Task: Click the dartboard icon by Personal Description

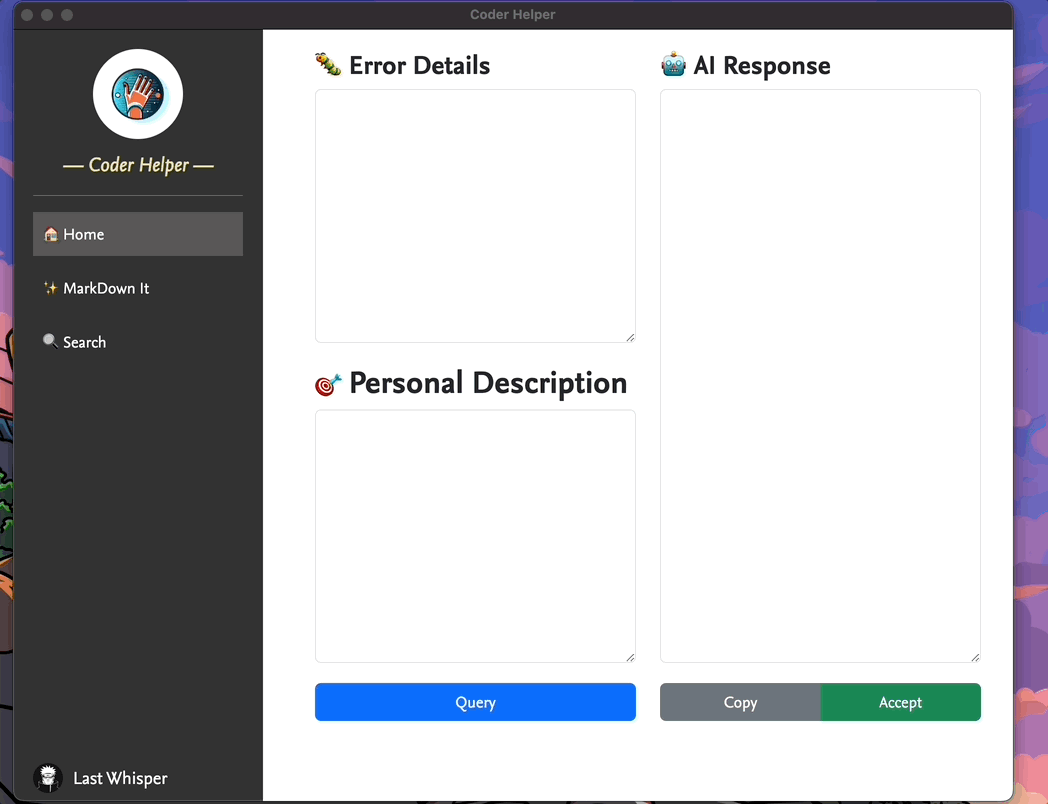Action: [x=328, y=384]
